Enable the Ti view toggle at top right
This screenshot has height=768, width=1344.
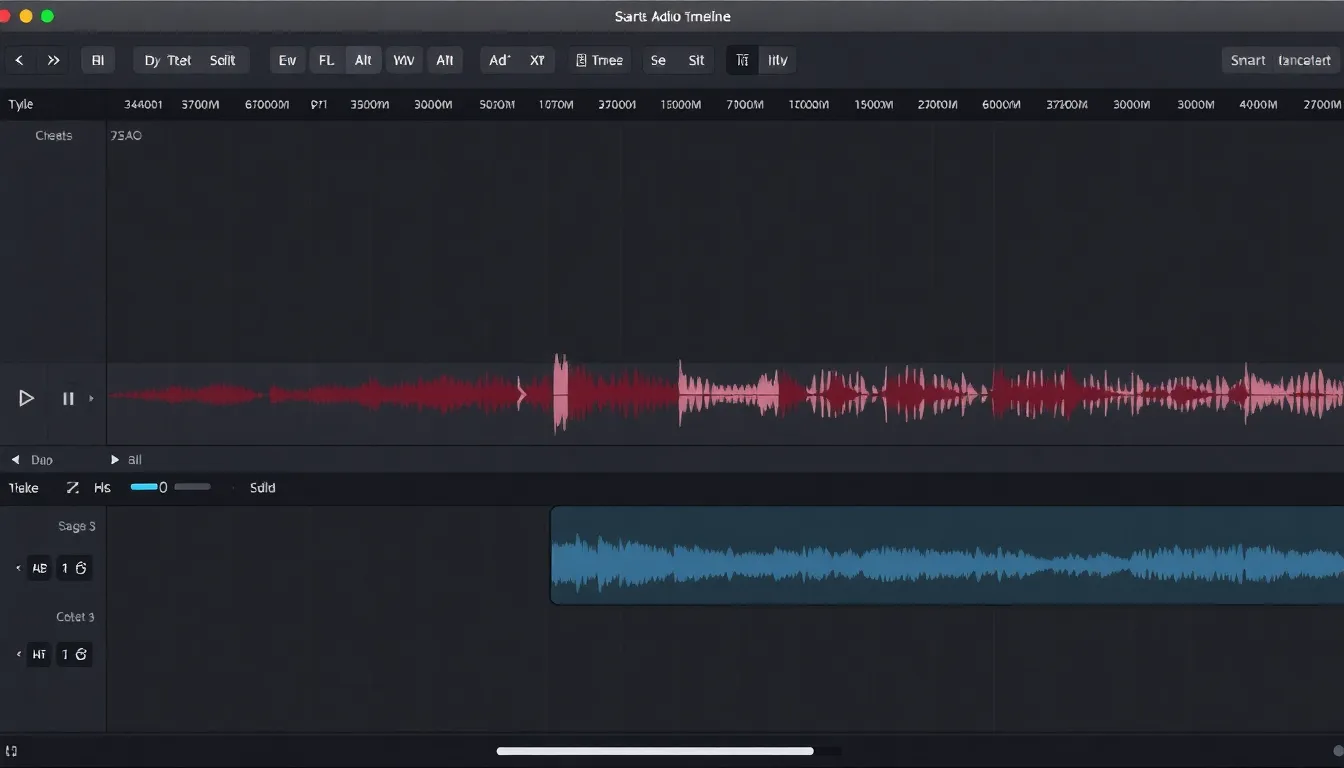coord(741,60)
